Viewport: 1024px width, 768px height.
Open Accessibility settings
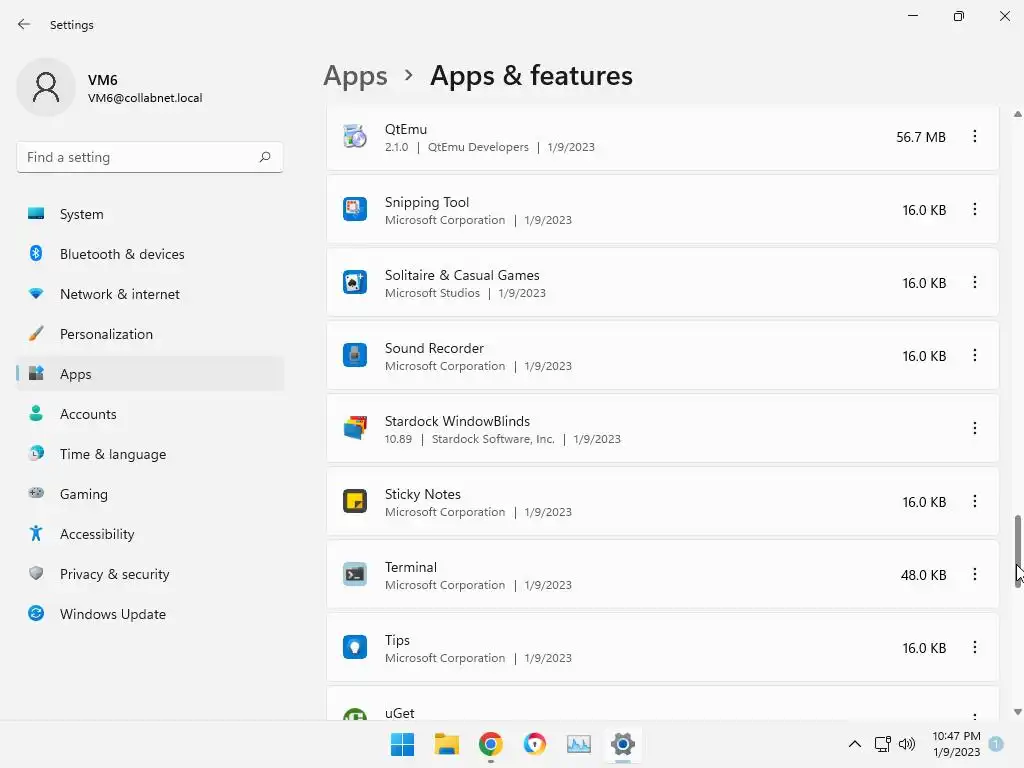pyautogui.click(x=150, y=534)
